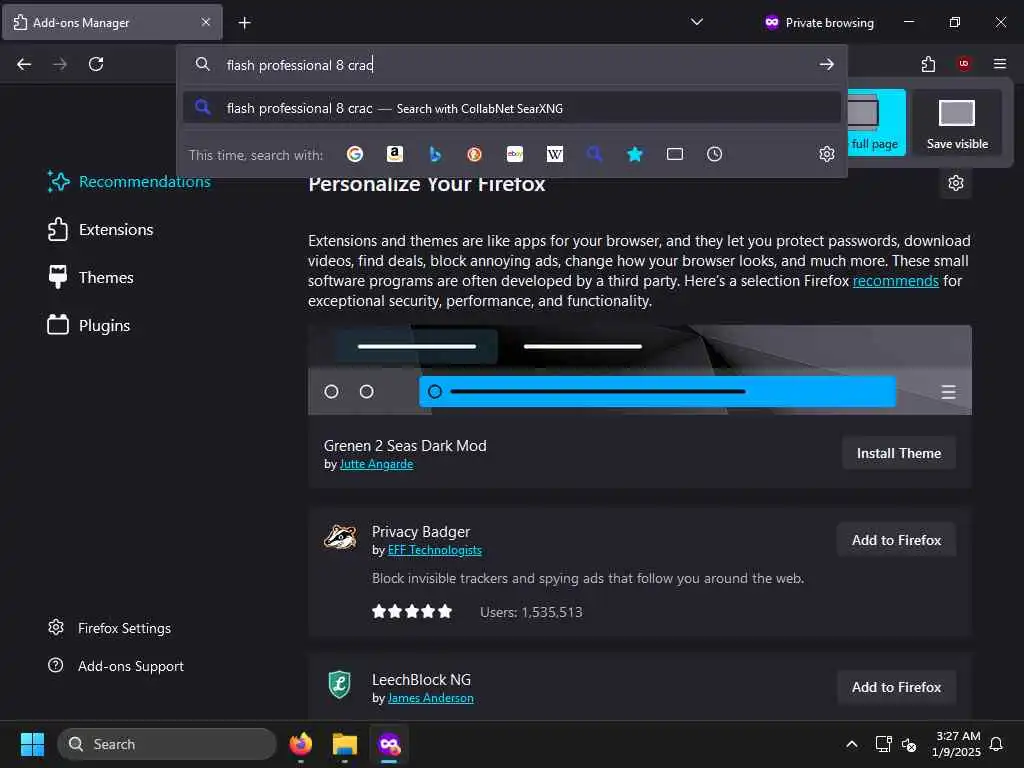The image size is (1024, 768).
Task: Open Themes category in sidebar
Action: [x=91, y=278]
